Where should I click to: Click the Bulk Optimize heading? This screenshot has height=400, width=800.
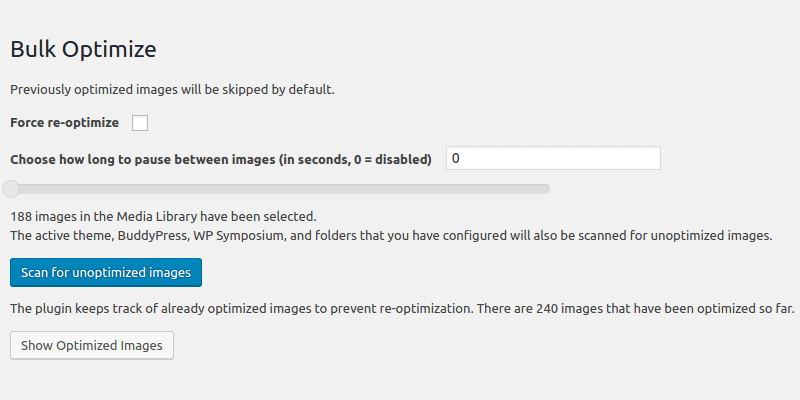(83, 48)
